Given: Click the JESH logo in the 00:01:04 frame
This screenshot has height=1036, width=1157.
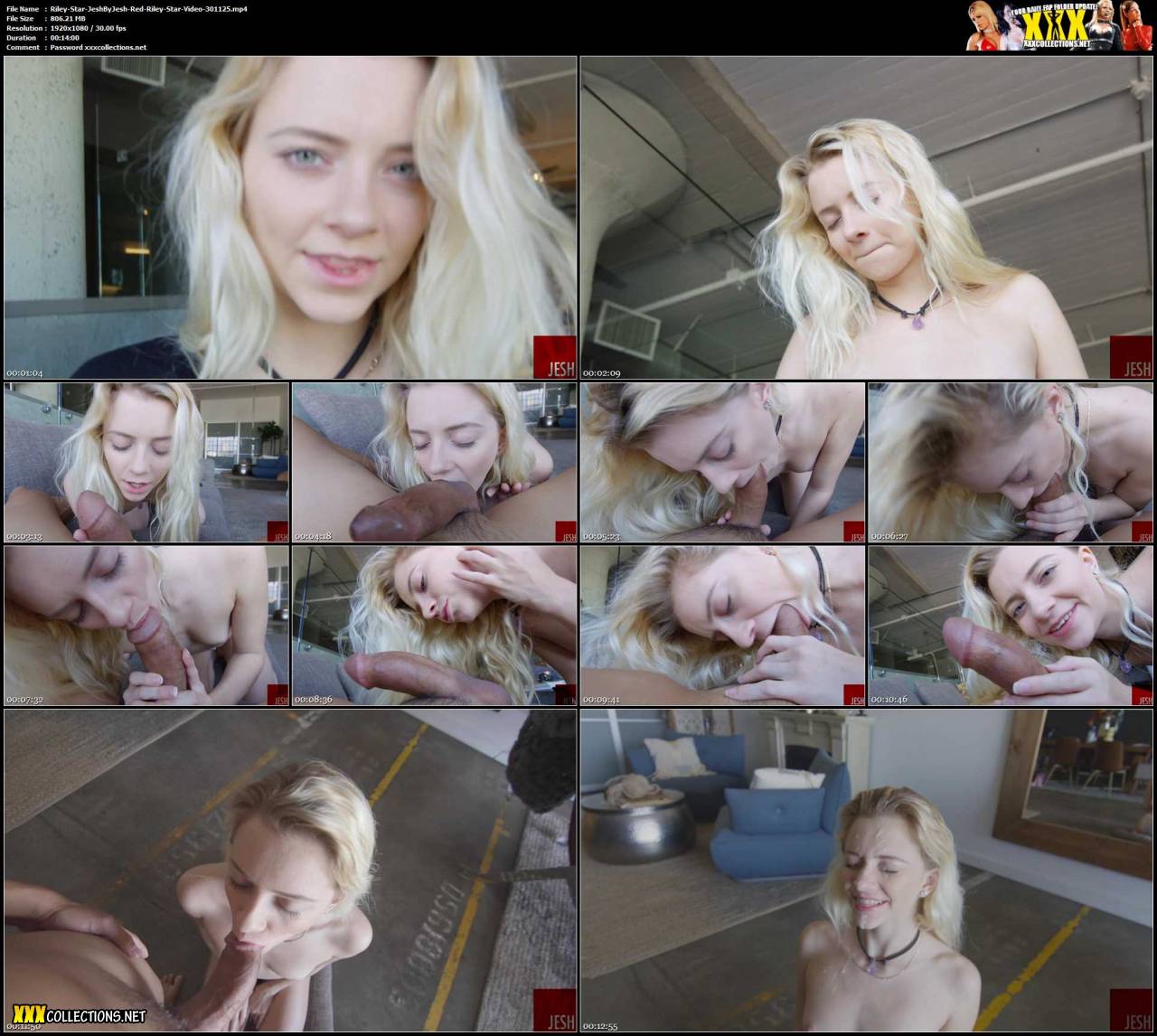Looking at the screenshot, I should pos(554,357).
